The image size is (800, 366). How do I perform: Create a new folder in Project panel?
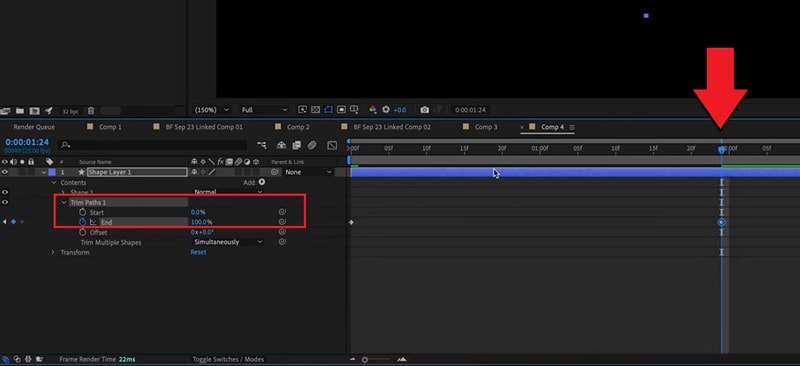click(x=20, y=110)
